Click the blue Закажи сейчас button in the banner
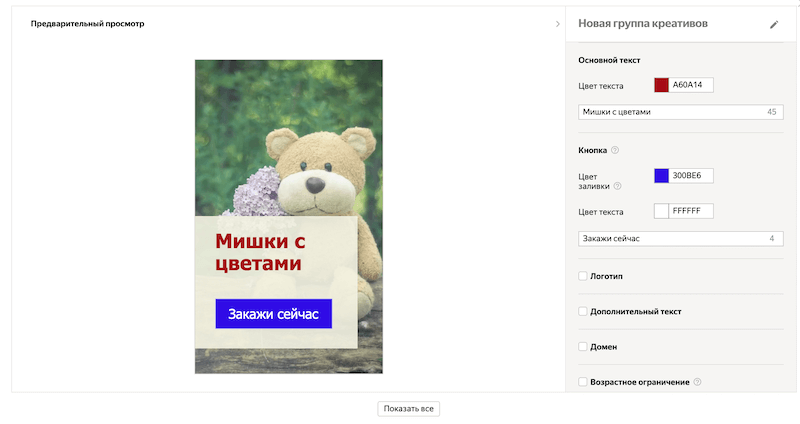 coord(273,314)
